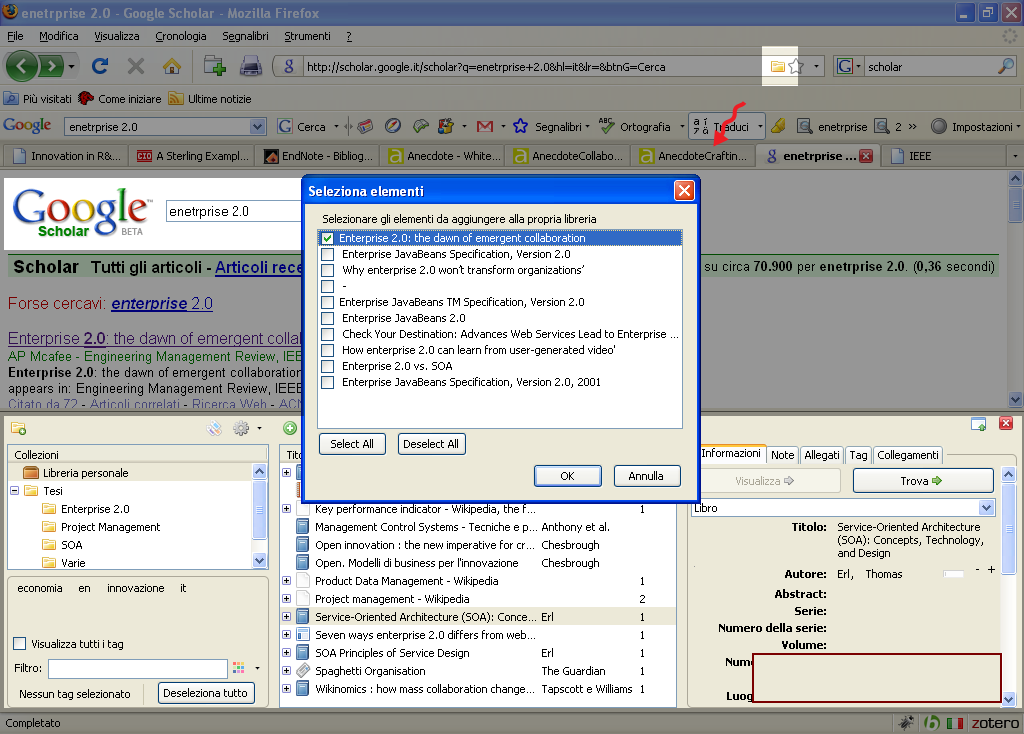Image resolution: width=1024 pixels, height=734 pixels.
Task: Expand the 'Wikinomics' item row
Action: (x=286, y=688)
